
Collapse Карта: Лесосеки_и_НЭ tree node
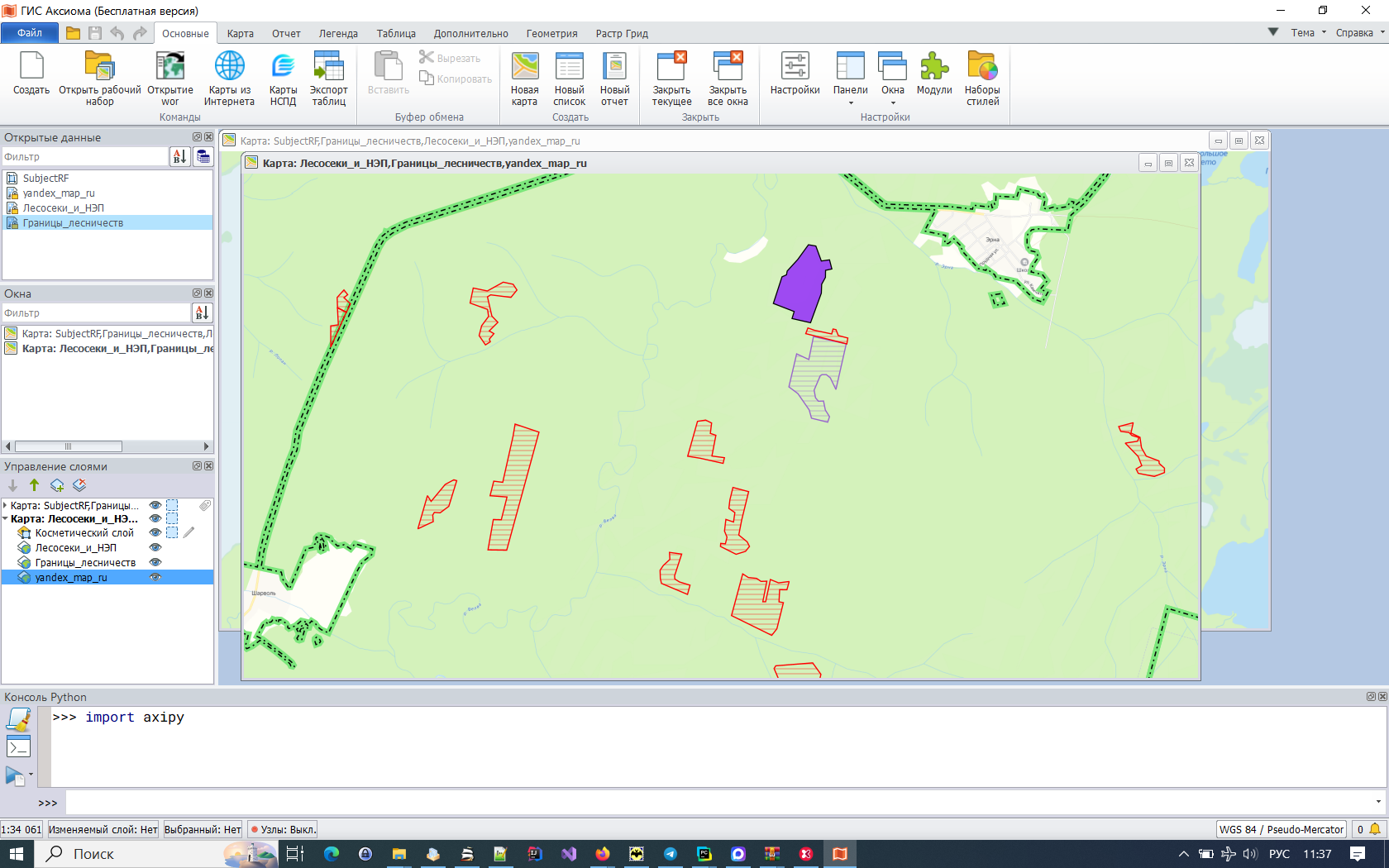tap(6, 518)
